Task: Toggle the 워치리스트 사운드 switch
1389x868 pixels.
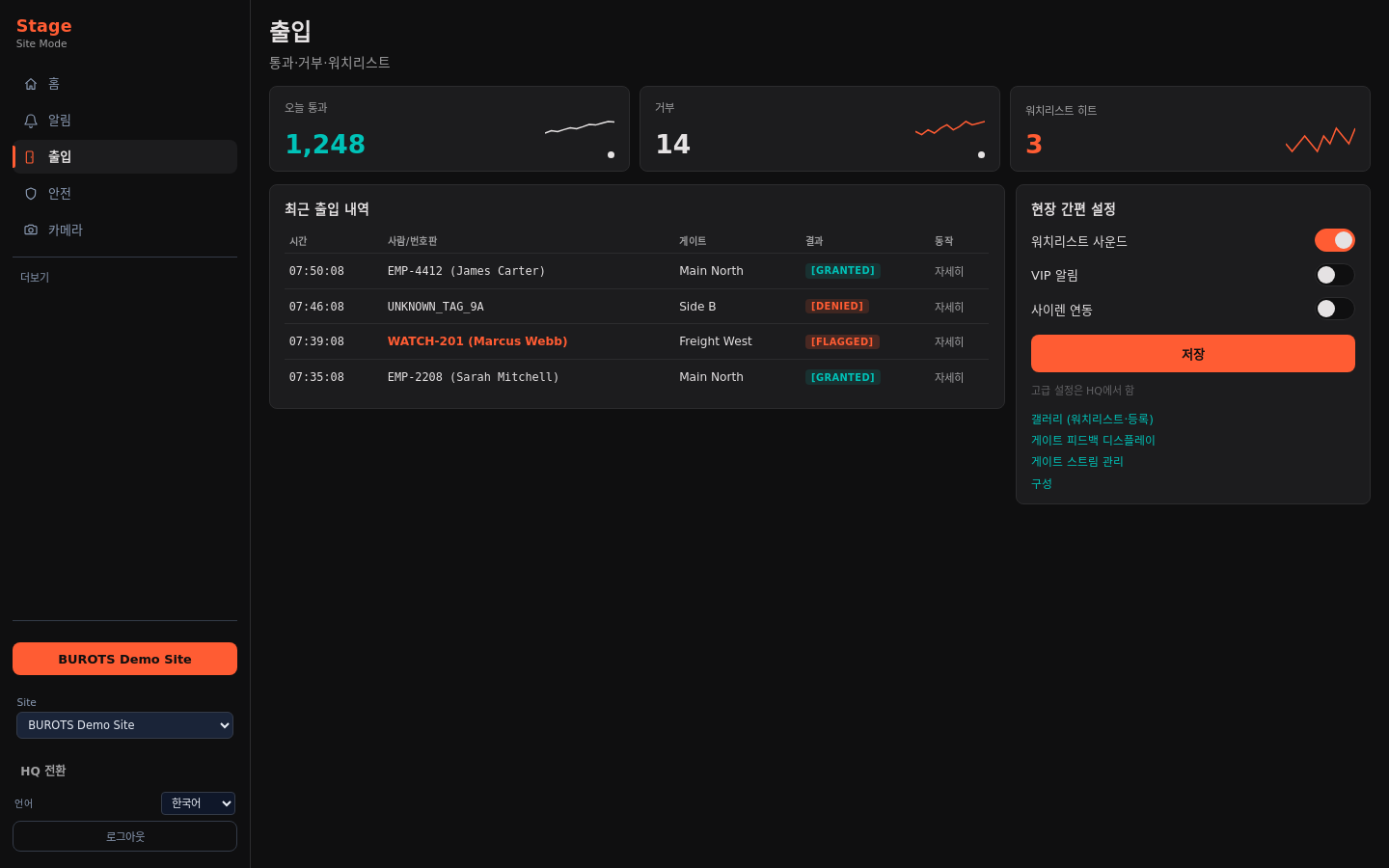Action: [x=1335, y=240]
